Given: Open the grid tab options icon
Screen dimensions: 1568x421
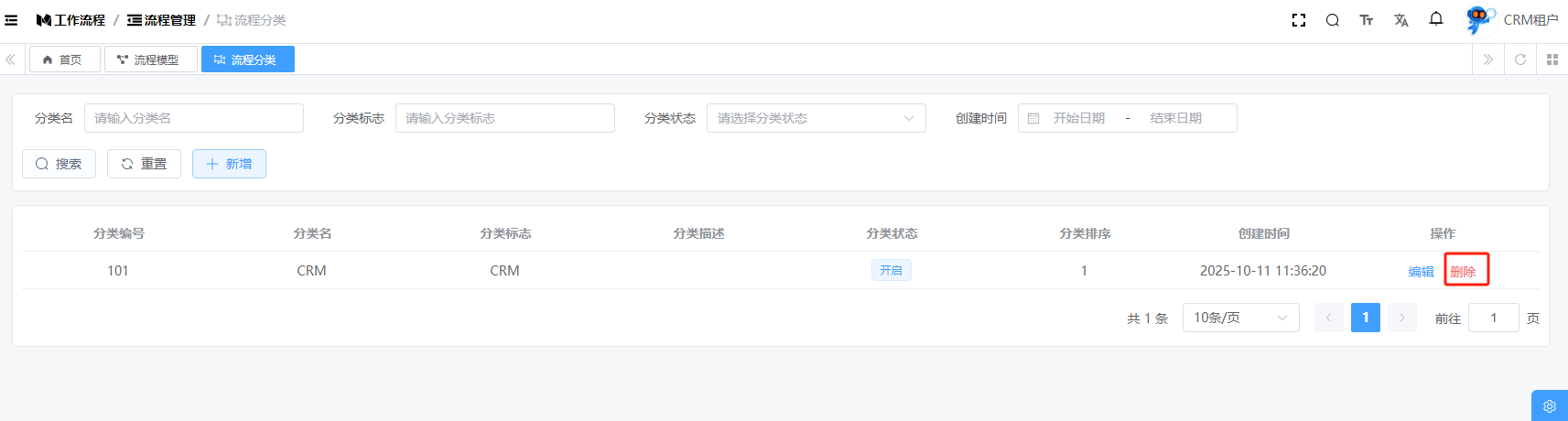Looking at the screenshot, I should [1552, 59].
